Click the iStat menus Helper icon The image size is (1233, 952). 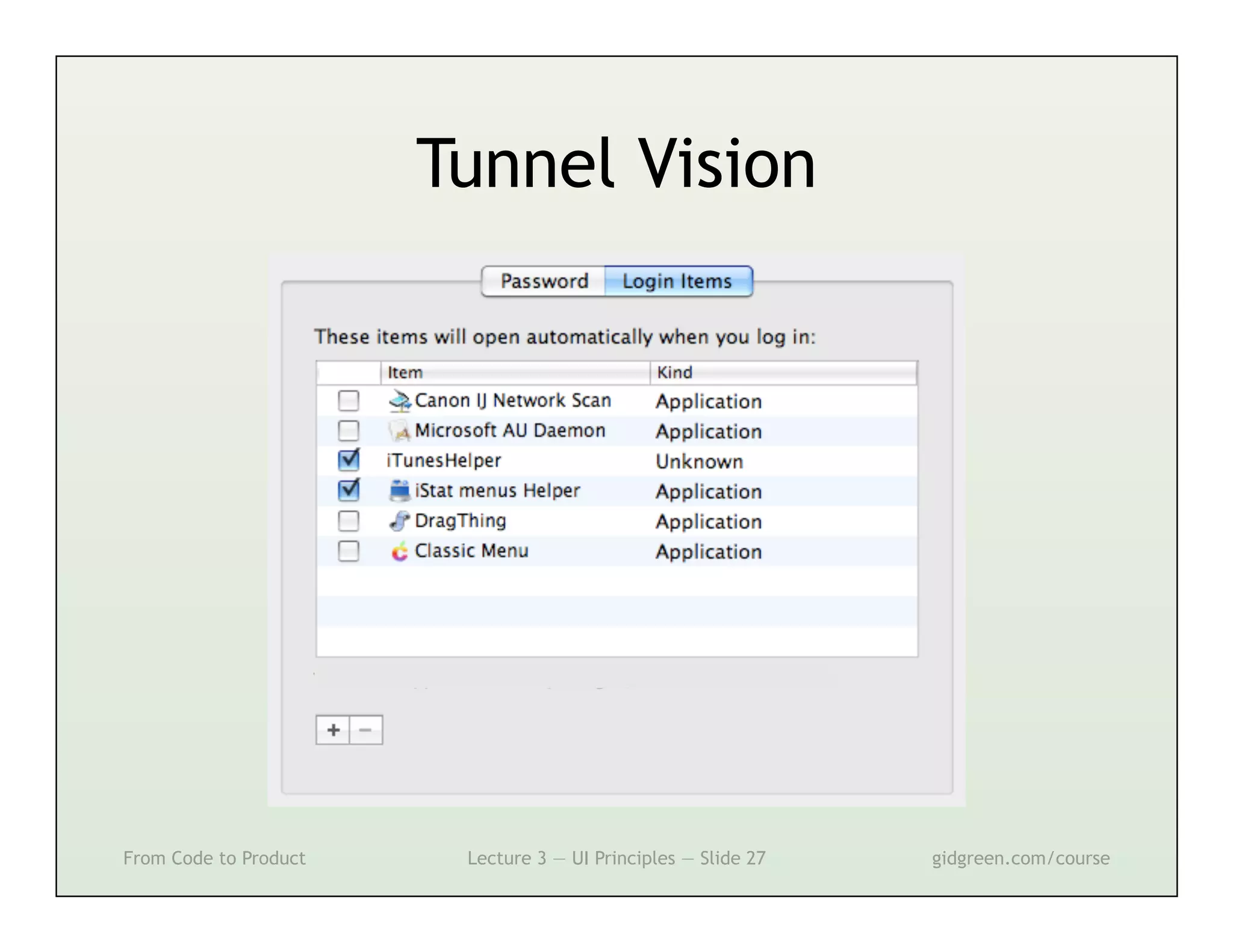click(x=400, y=491)
